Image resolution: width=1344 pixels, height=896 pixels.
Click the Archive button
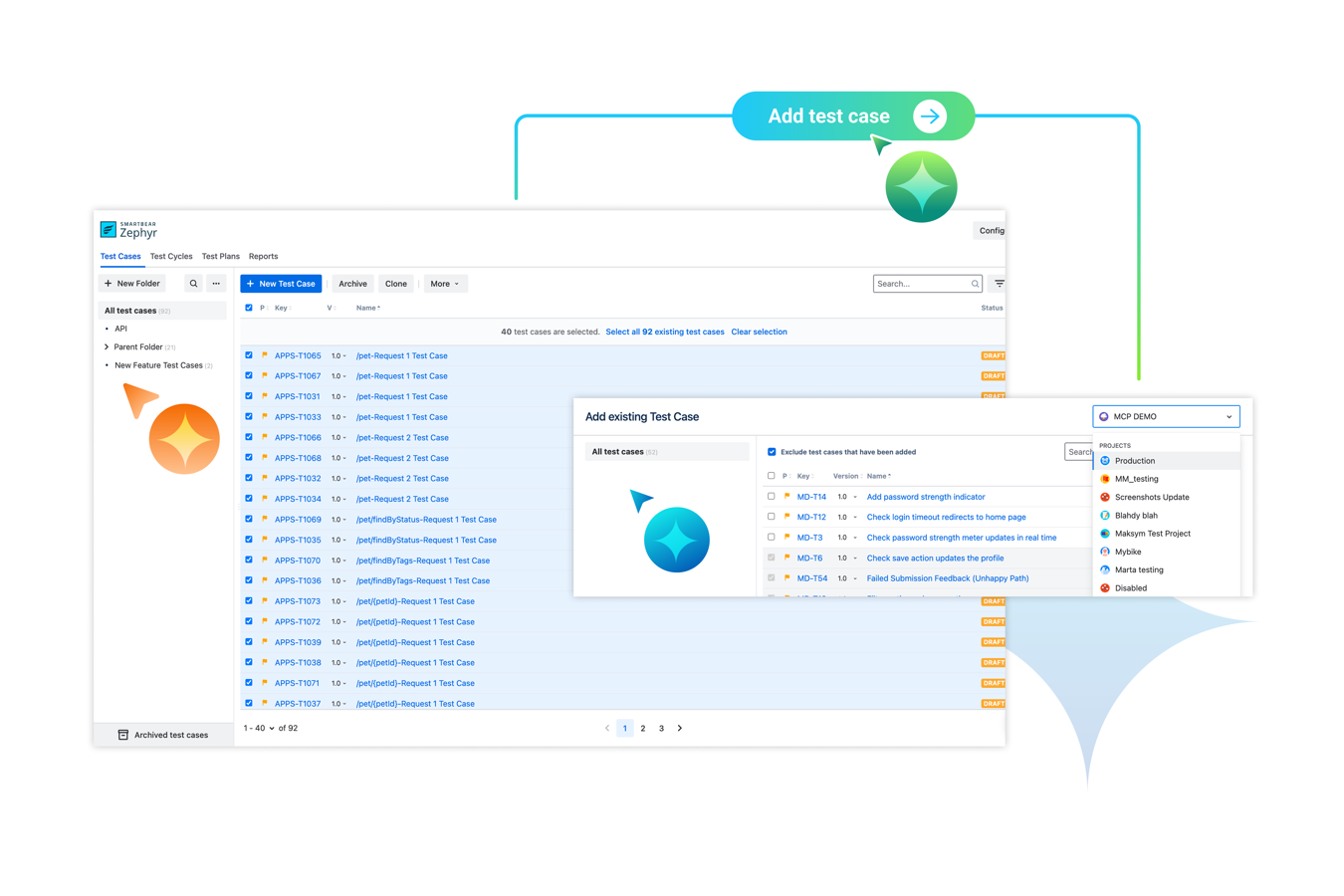coord(352,284)
